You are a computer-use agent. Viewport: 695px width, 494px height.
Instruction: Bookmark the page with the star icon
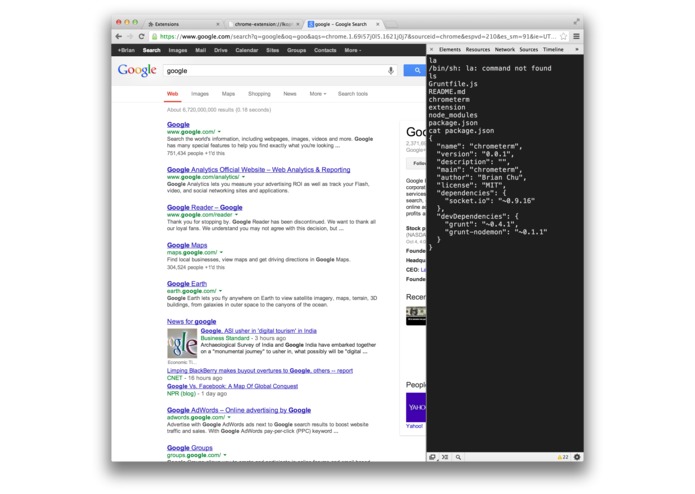pyautogui.click(x=563, y=36)
